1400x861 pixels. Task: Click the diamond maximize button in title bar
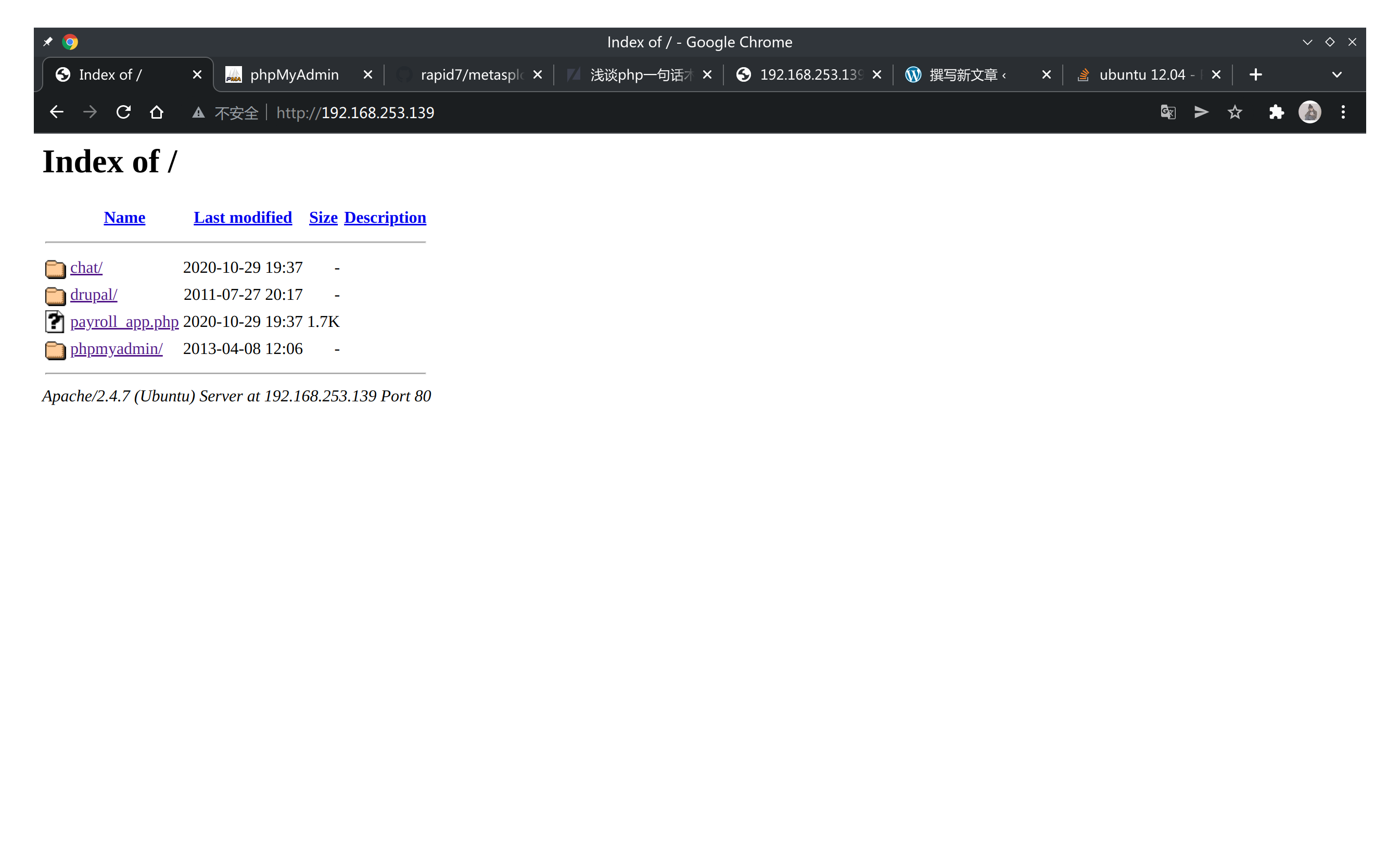tap(1330, 42)
